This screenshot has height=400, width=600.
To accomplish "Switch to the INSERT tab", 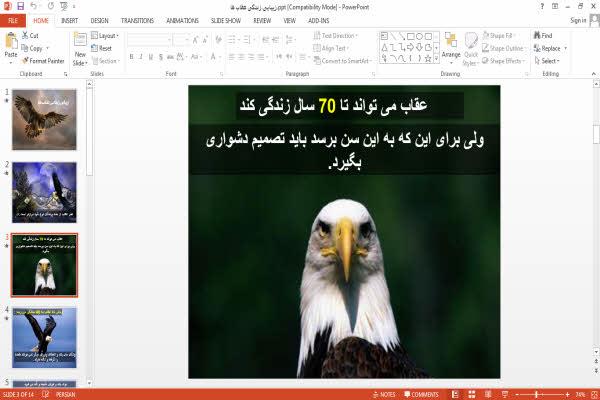I will point(69,21).
